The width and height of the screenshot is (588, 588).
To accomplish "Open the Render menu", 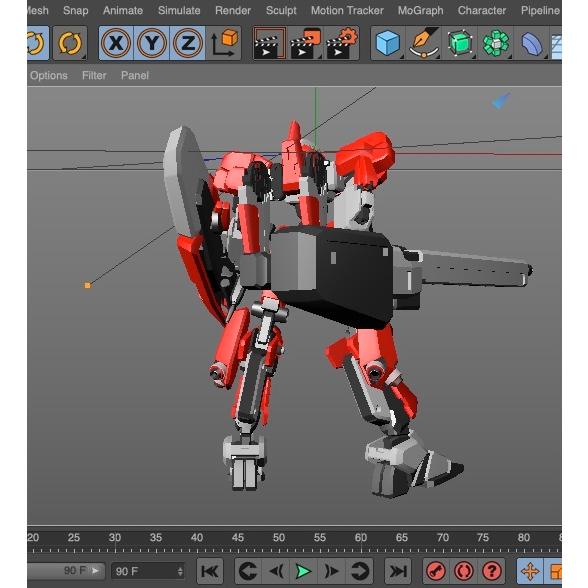I will (232, 10).
